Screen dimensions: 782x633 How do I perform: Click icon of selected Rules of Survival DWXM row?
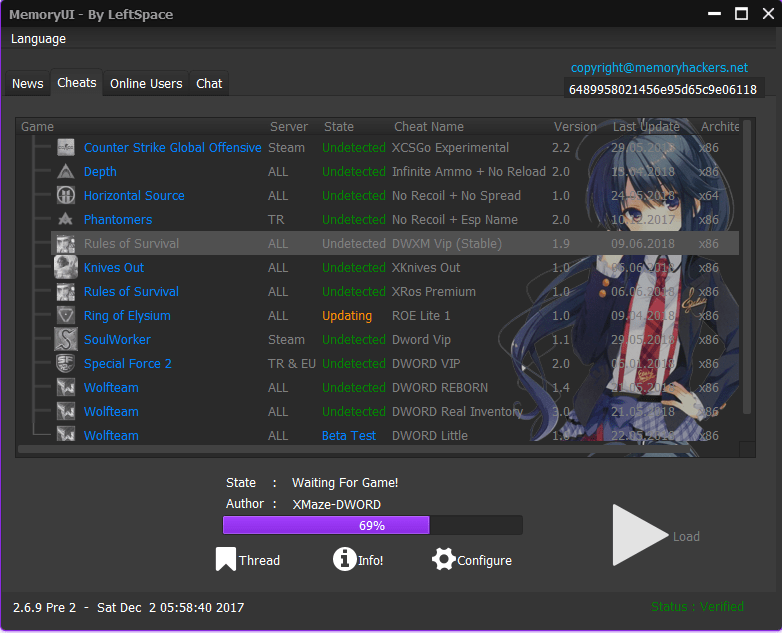tap(66, 243)
